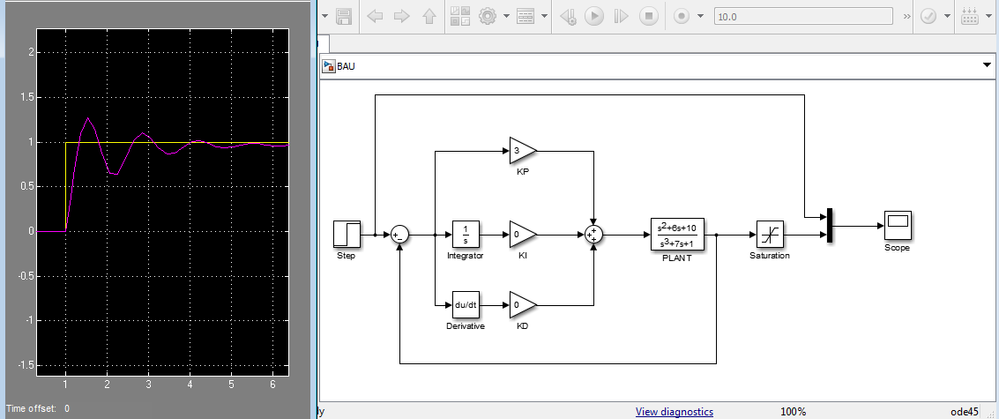
Task: Click the Step Back simulation button
Action: coord(568,16)
